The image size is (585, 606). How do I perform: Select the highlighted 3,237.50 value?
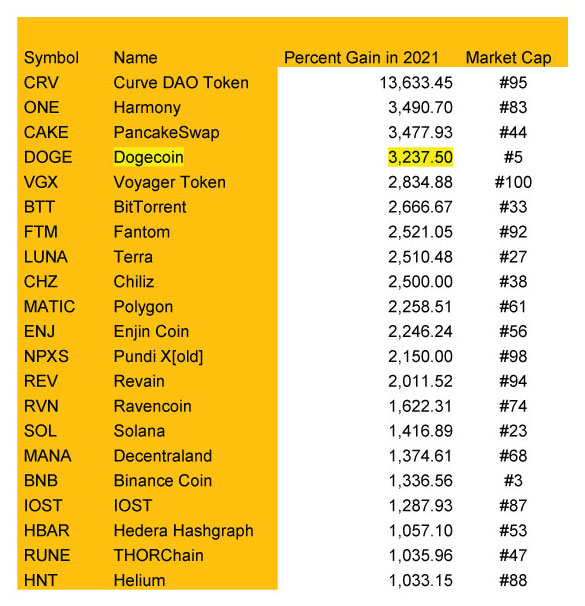pyautogui.click(x=420, y=157)
